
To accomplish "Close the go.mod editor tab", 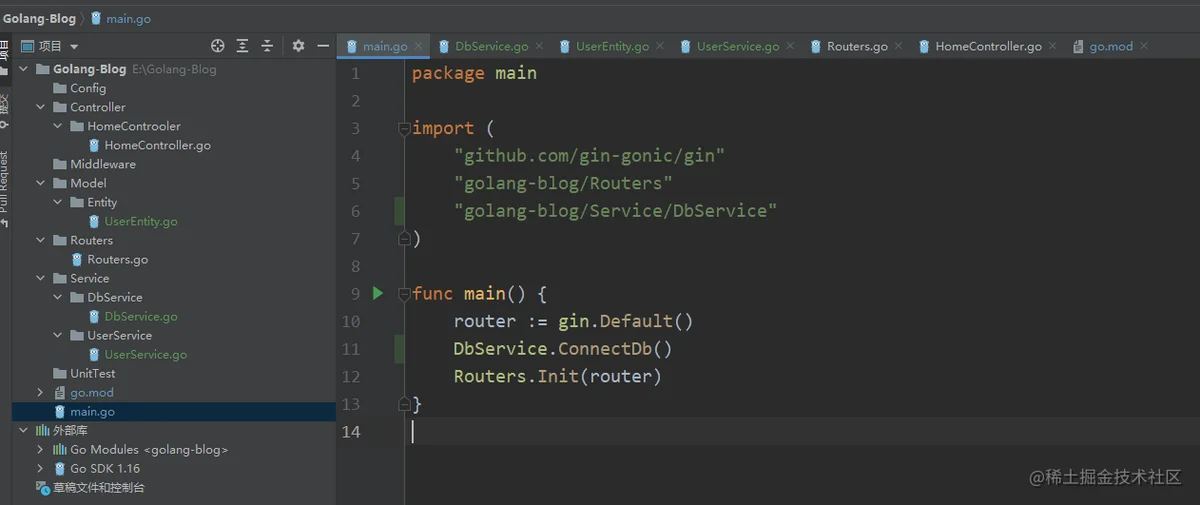I will coord(1144,46).
